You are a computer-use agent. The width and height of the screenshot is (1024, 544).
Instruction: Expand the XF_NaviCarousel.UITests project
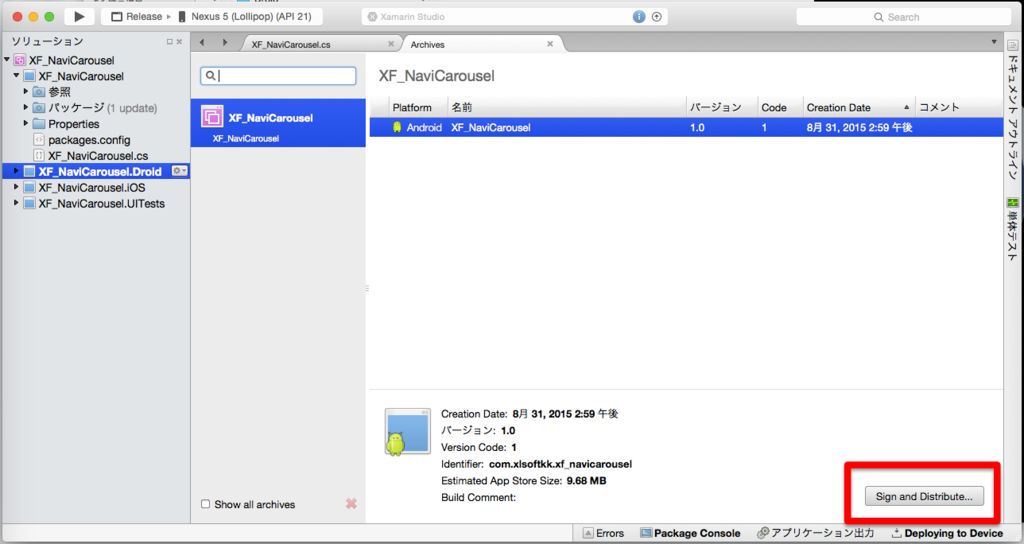16,203
